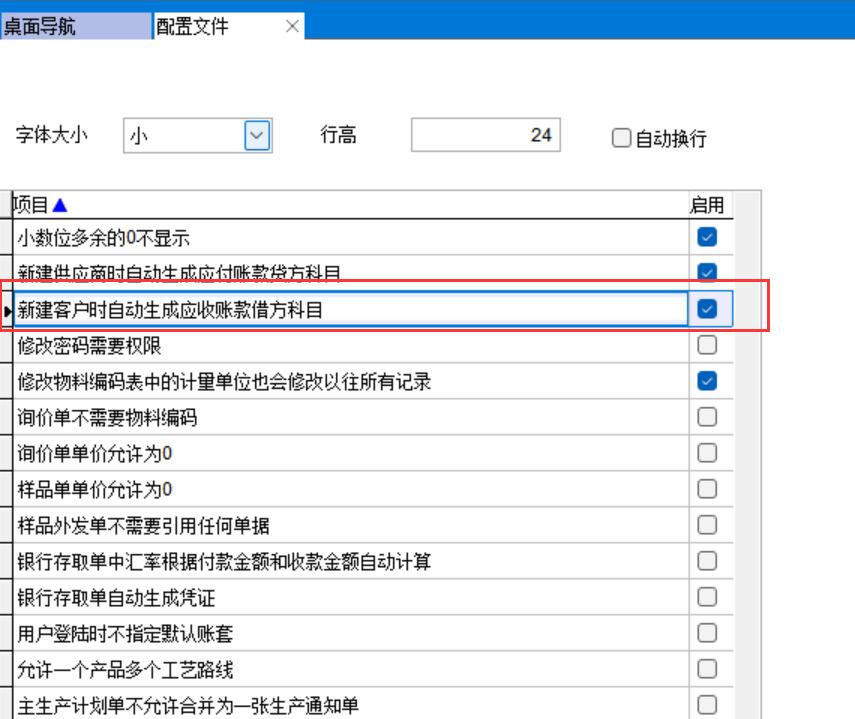Tick 允许一个产品多个工艺路线 checkbox

708,669
